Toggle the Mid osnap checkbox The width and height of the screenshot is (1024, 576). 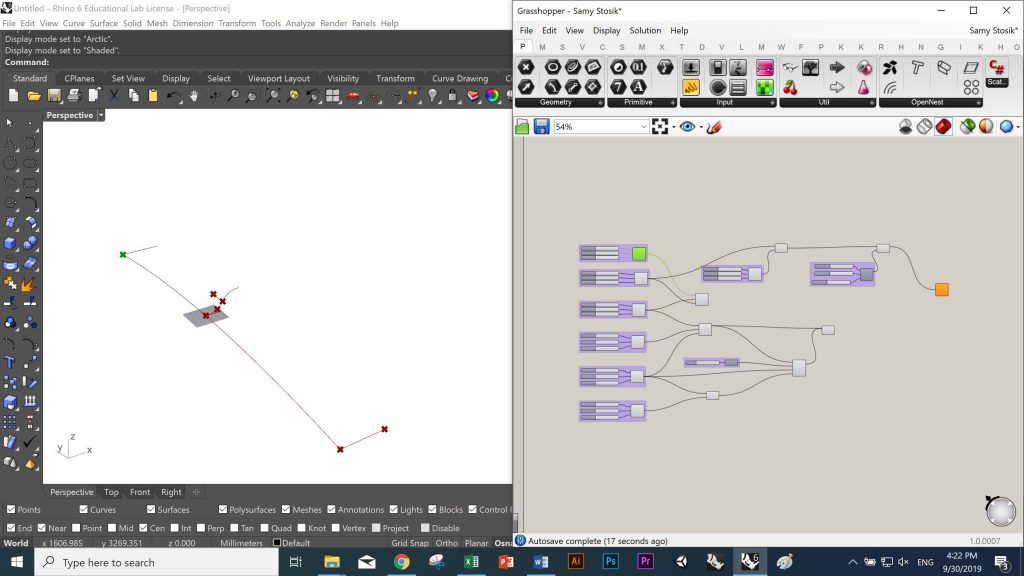112,528
